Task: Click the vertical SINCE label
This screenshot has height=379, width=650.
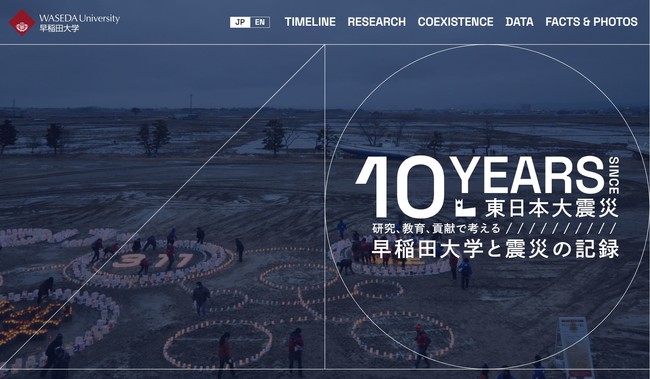Action: tap(614, 175)
